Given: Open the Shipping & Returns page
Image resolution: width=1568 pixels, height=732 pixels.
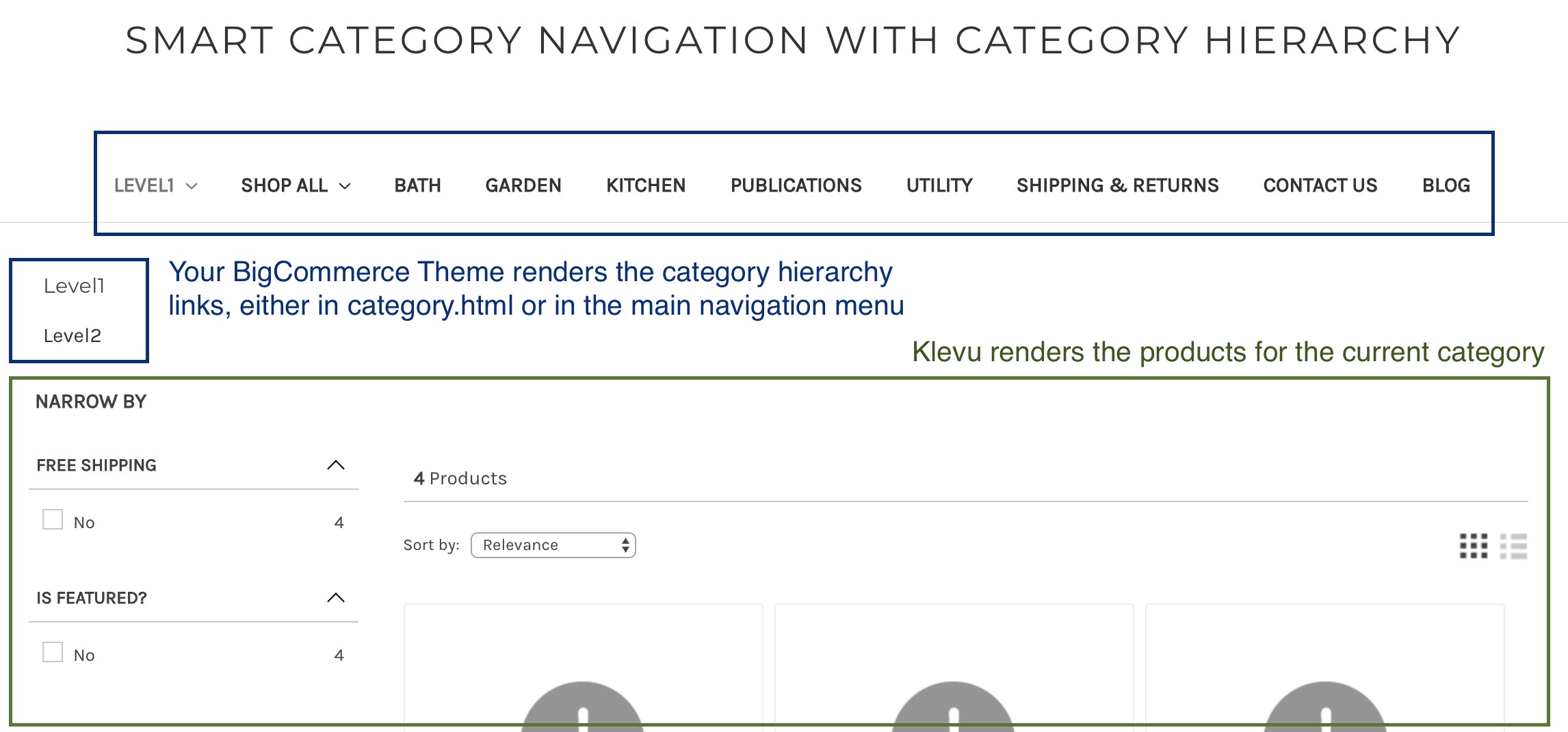Looking at the screenshot, I should [x=1117, y=185].
